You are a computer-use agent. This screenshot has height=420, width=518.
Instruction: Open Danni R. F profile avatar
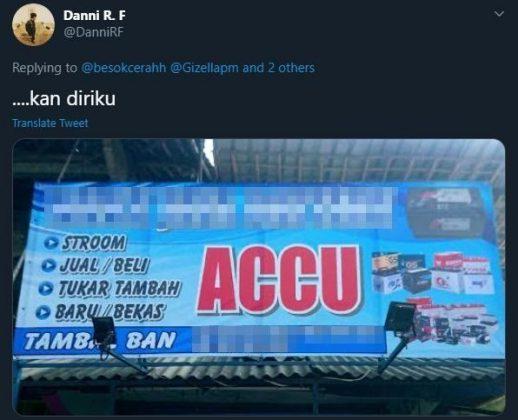(33, 25)
